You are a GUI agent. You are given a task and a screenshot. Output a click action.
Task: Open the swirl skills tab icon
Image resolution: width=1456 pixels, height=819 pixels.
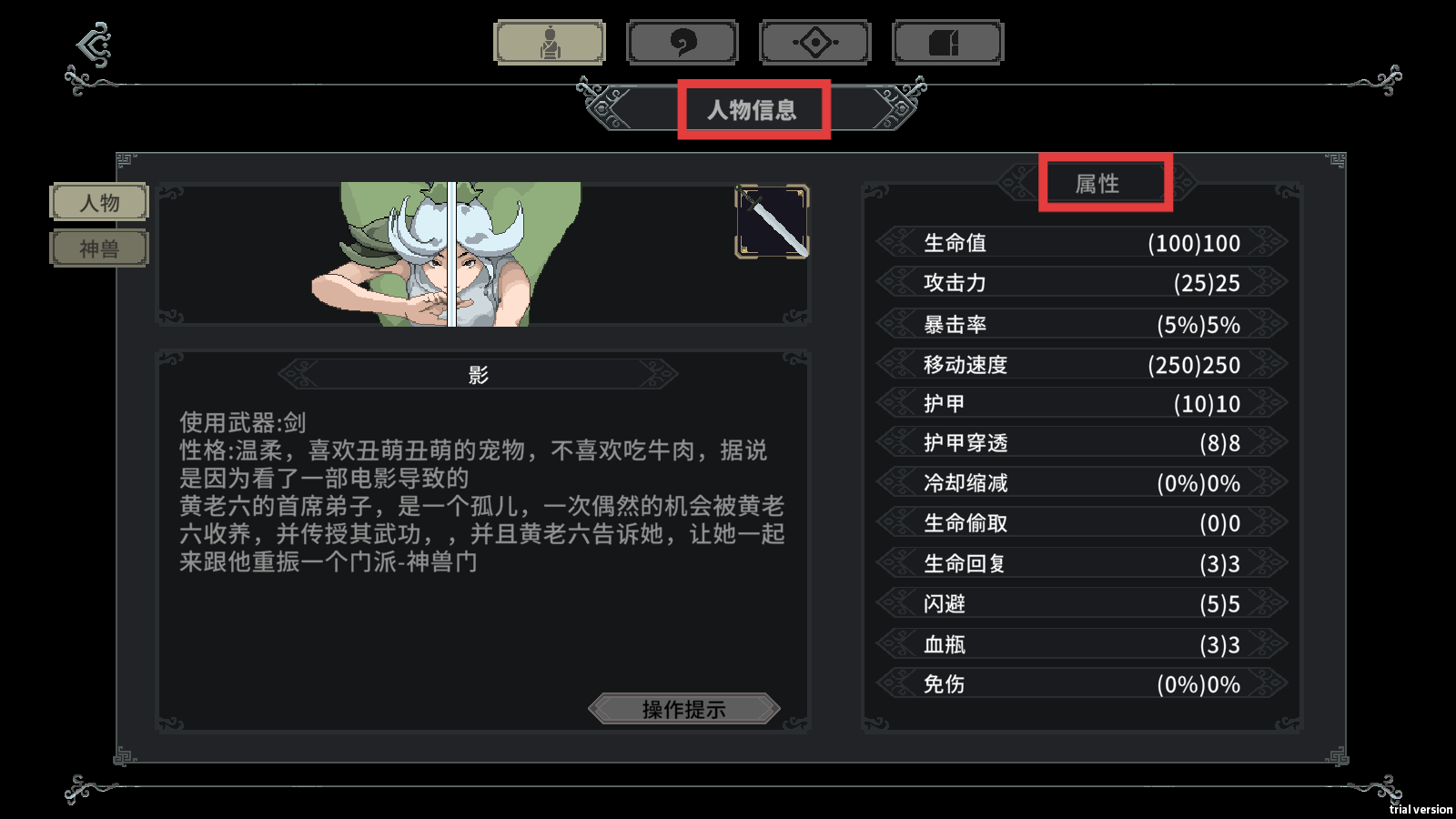pos(682,43)
